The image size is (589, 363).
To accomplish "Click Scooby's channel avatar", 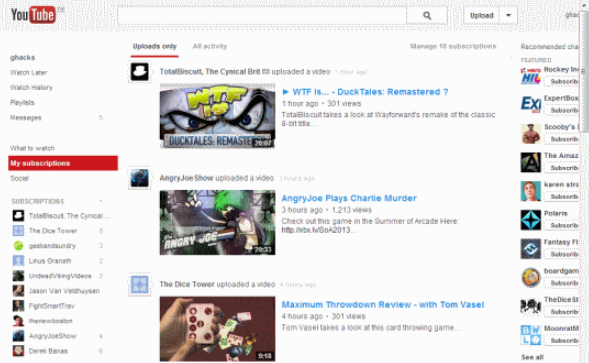I will point(530,133).
